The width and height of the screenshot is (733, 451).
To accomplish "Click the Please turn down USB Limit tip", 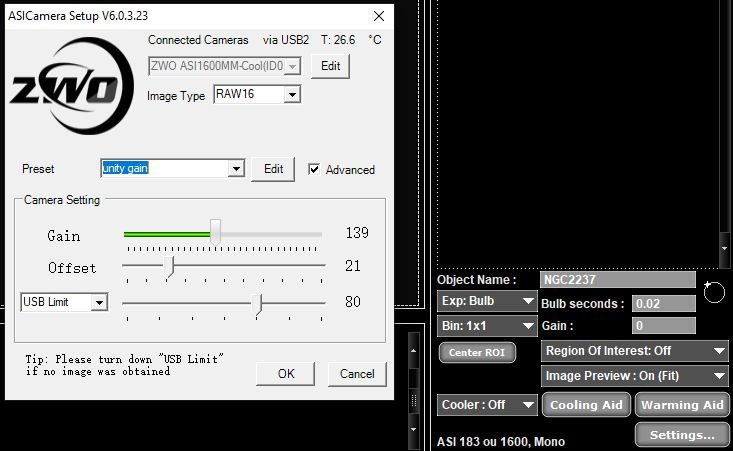I will [124, 365].
